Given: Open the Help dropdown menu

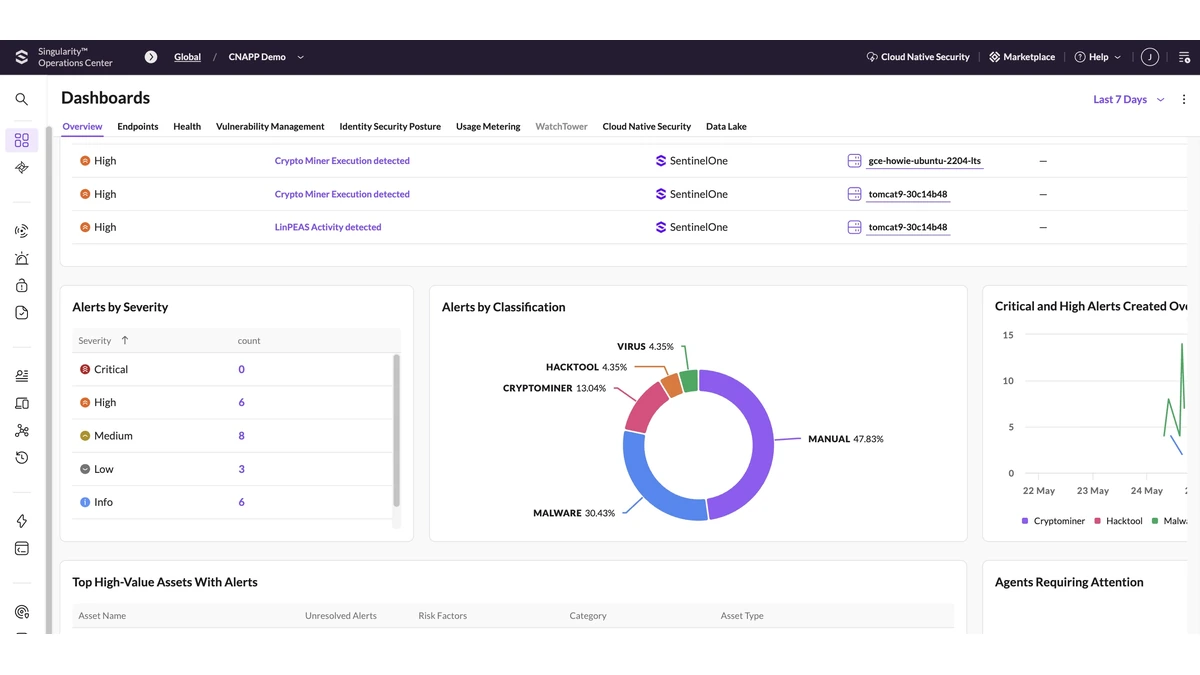Looking at the screenshot, I should pyautogui.click(x=1098, y=57).
